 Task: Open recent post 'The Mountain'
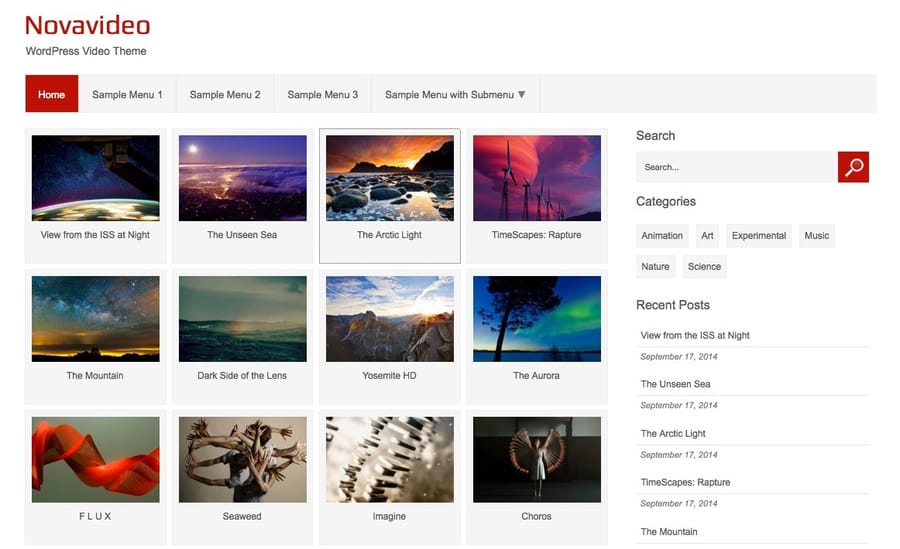coord(669,532)
